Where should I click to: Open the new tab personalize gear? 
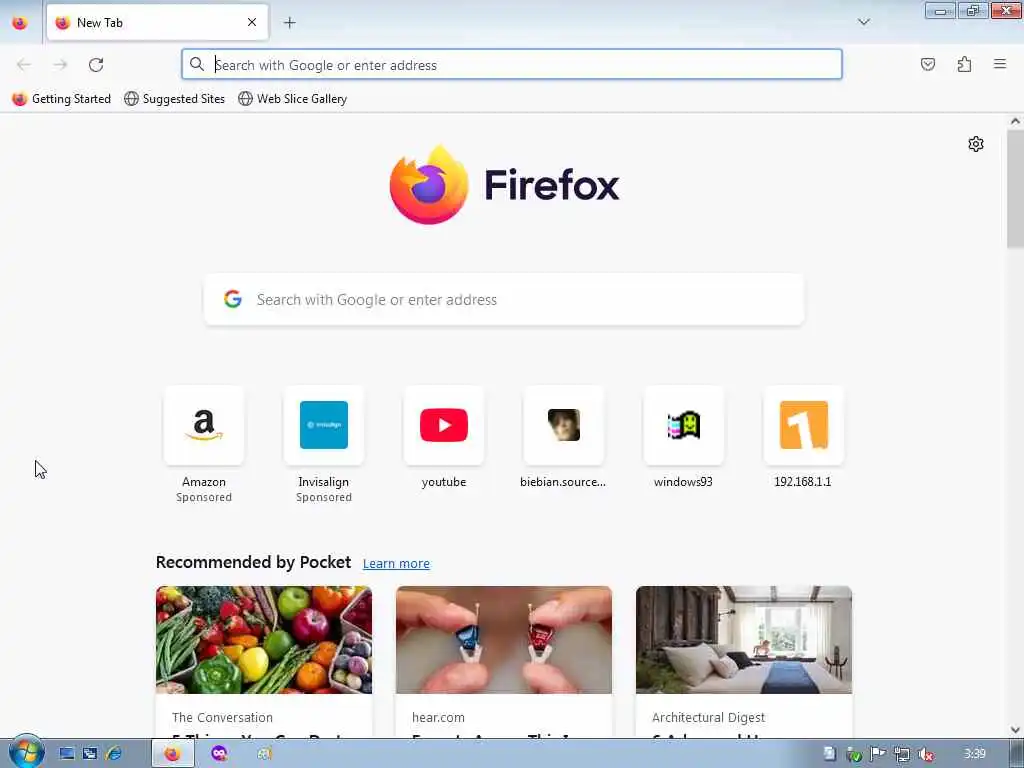tap(976, 144)
